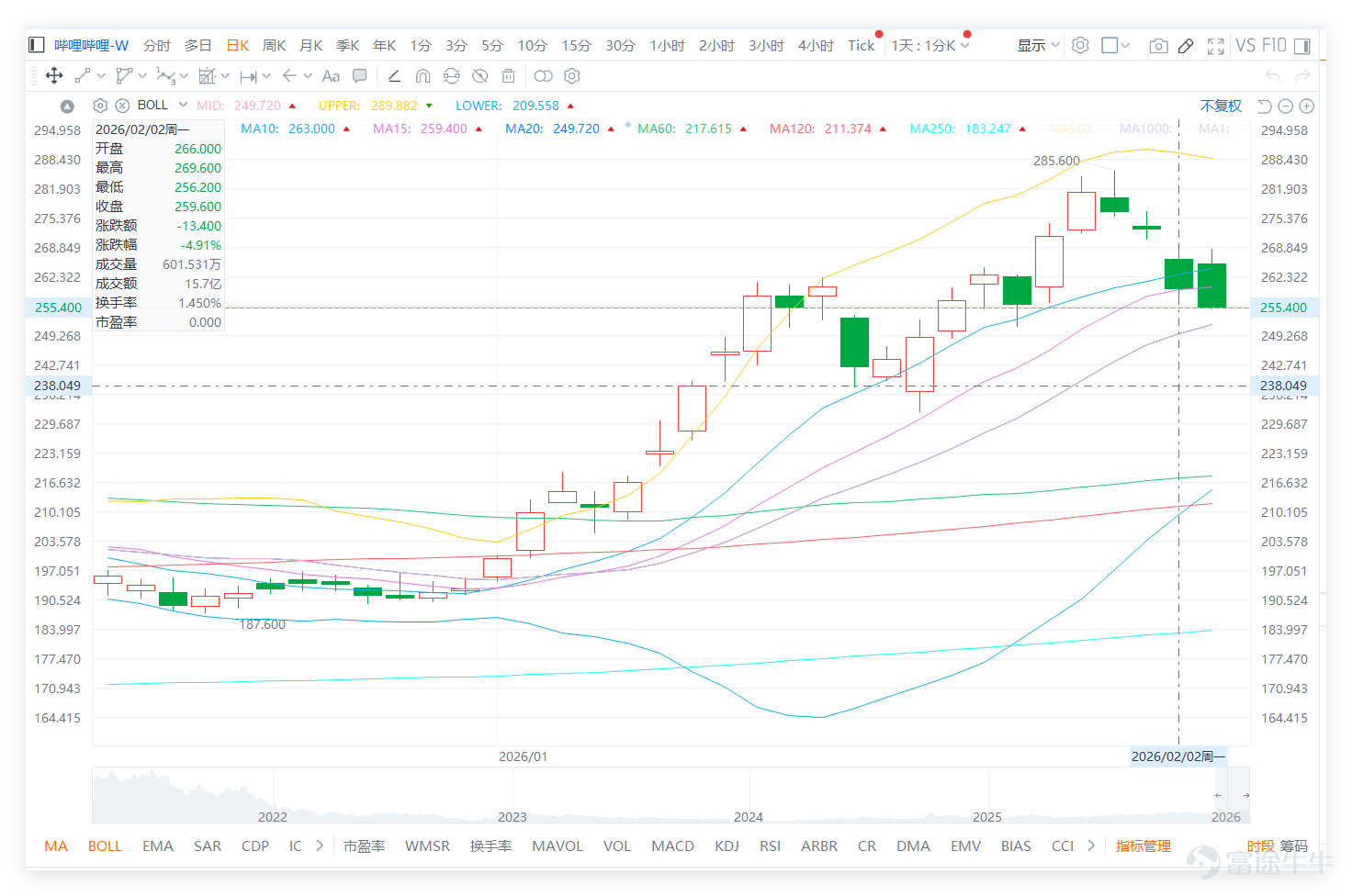This screenshot has width=1352, height=896.
Task: Delete drawings with the trash icon
Action: [509, 76]
